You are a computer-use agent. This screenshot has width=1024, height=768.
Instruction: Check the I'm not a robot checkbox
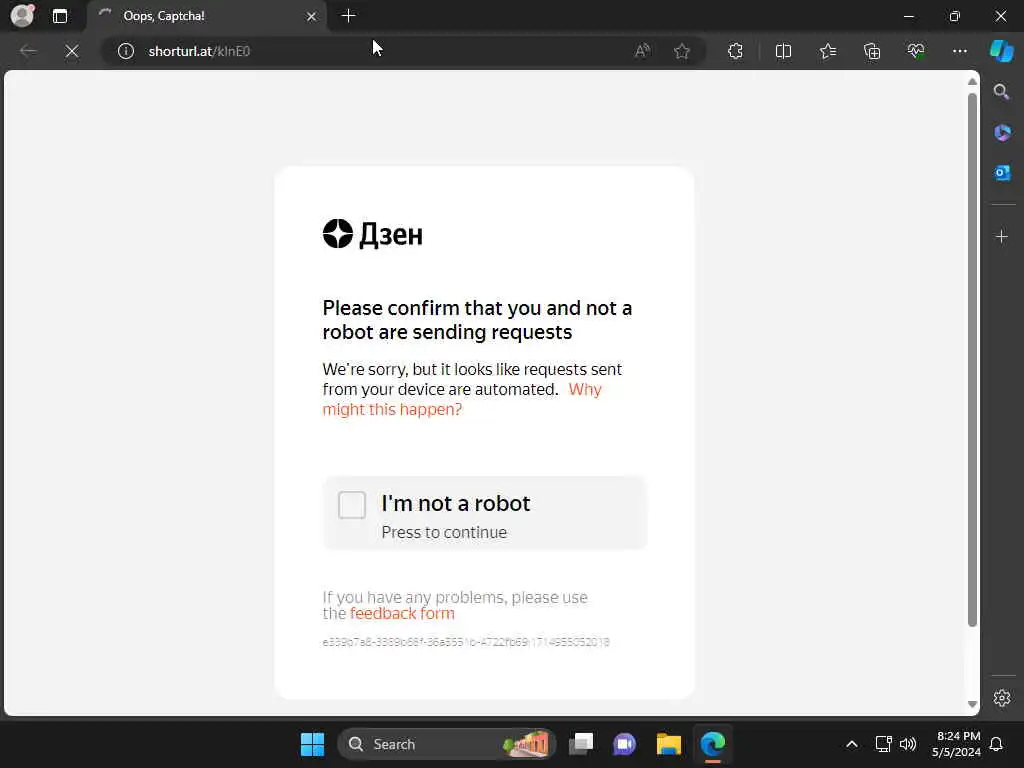[x=352, y=505]
